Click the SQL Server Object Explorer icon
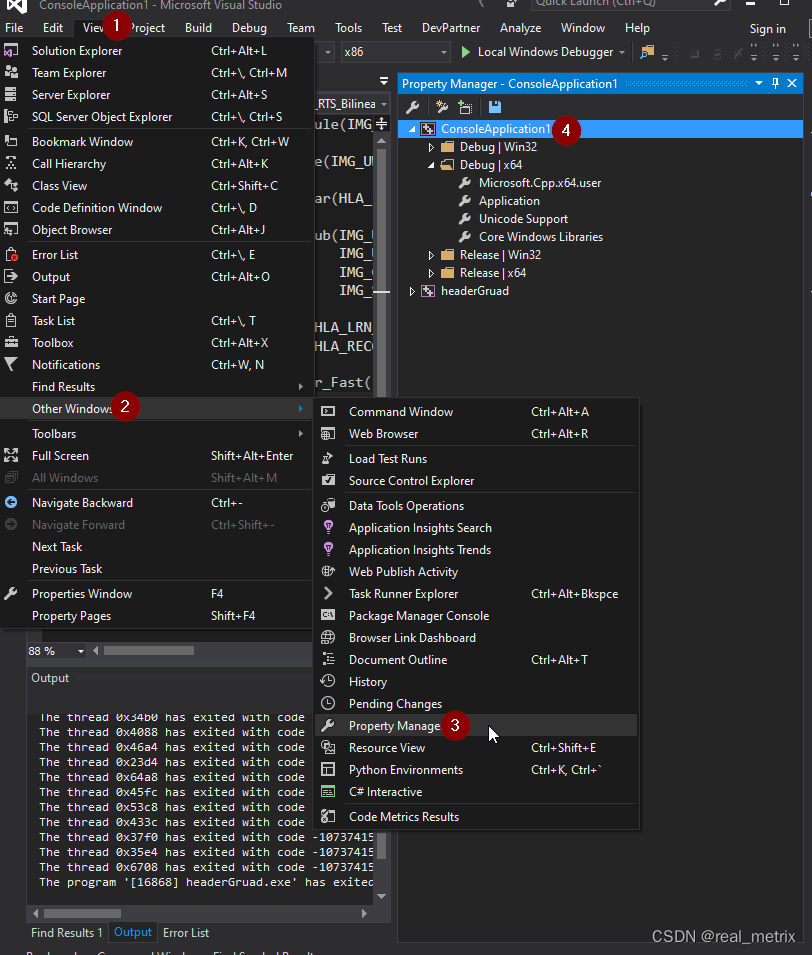812x955 pixels. 11,116
